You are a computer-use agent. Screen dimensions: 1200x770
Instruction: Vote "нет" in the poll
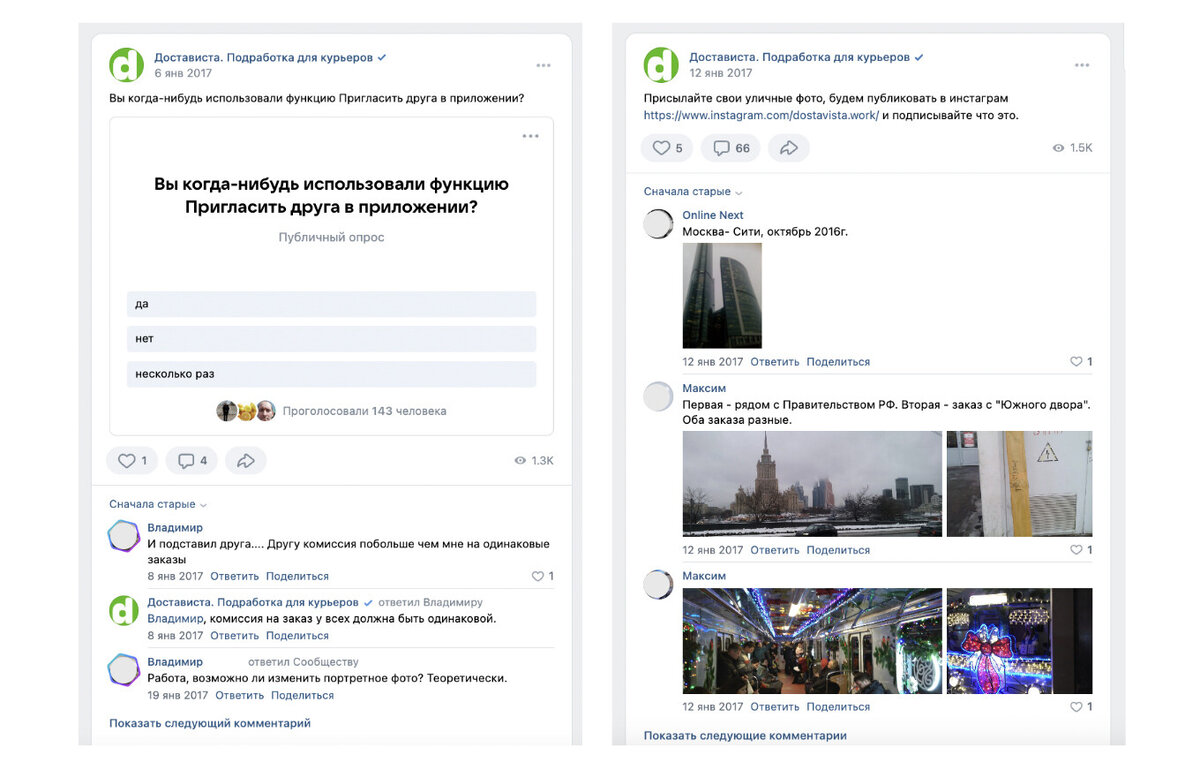(x=331, y=338)
